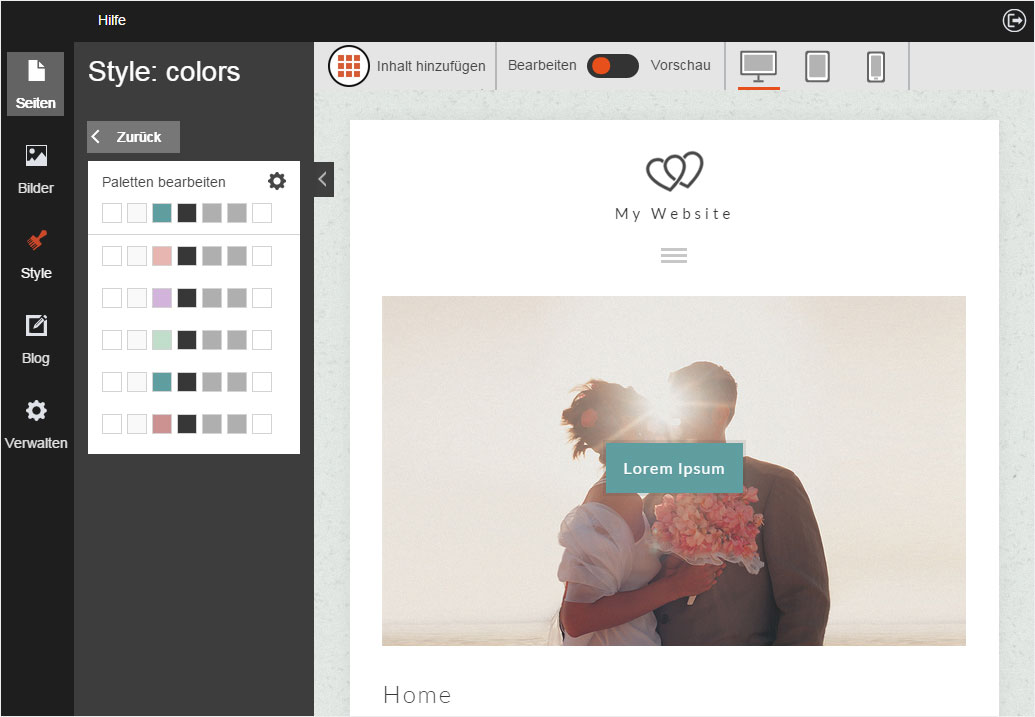
Task: Open palette settings gear icon
Action: pos(277,181)
